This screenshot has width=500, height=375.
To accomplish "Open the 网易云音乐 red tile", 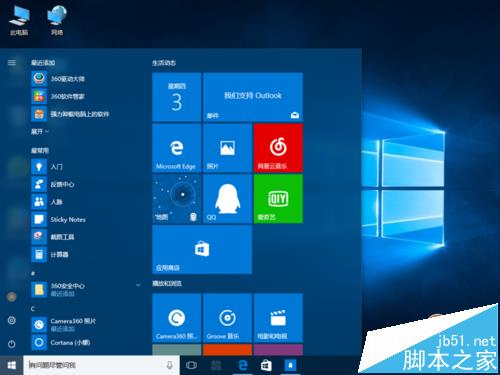I will tap(278, 148).
